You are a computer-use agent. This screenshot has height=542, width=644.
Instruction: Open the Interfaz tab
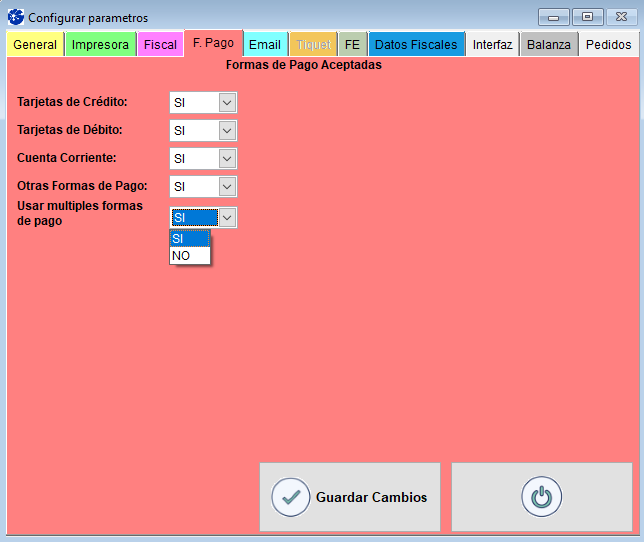(x=493, y=45)
